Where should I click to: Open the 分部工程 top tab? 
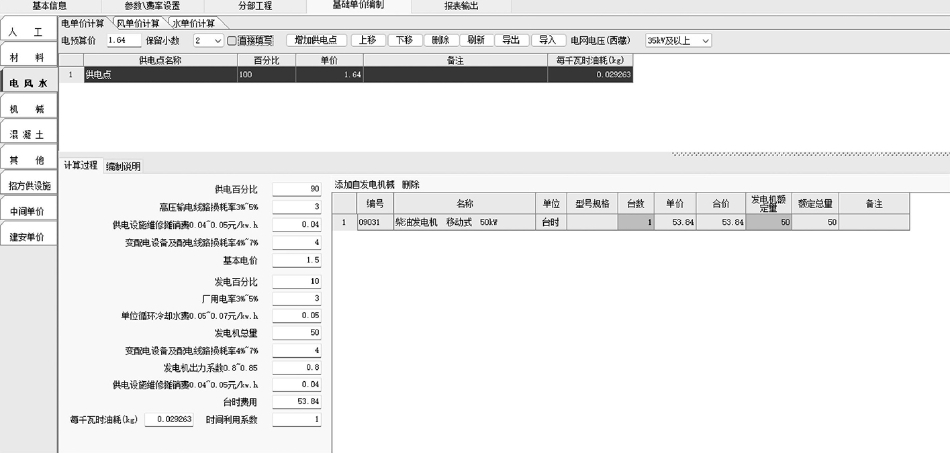pos(254,6)
